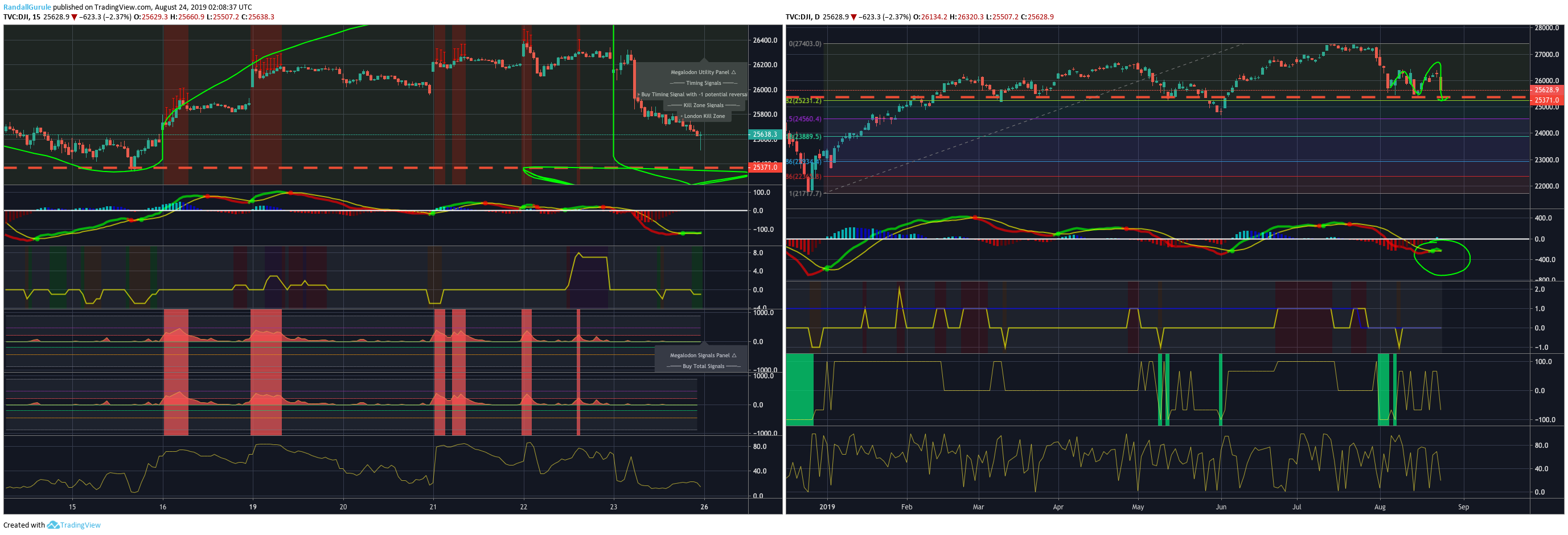Click the Megalodon Signals Panel tooltip title
Image resolution: width=1568 pixels, height=535 pixels.
click(x=703, y=356)
